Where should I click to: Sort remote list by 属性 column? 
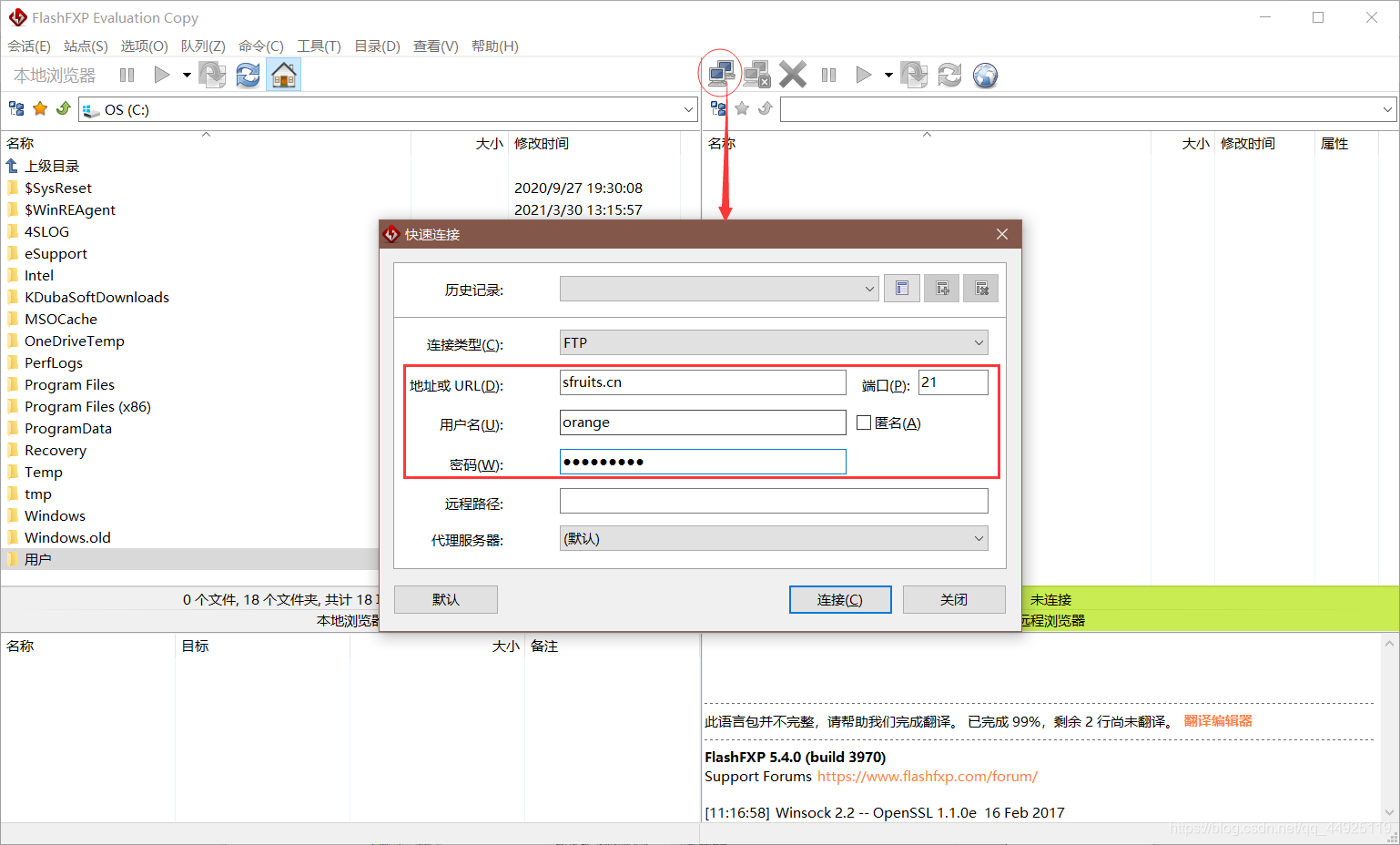tap(1334, 143)
